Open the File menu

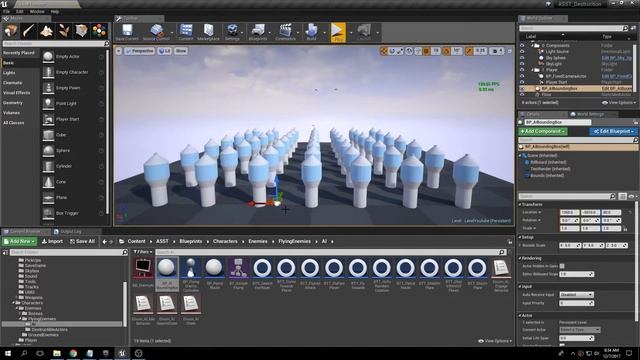point(7,12)
